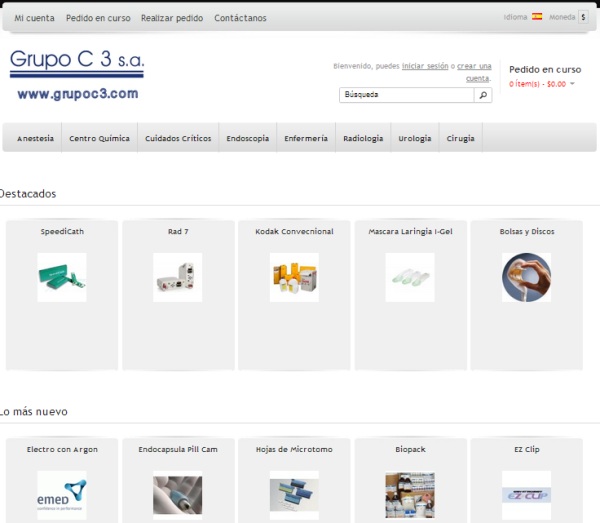
Task: Open the Centro Química category
Action: point(99,138)
